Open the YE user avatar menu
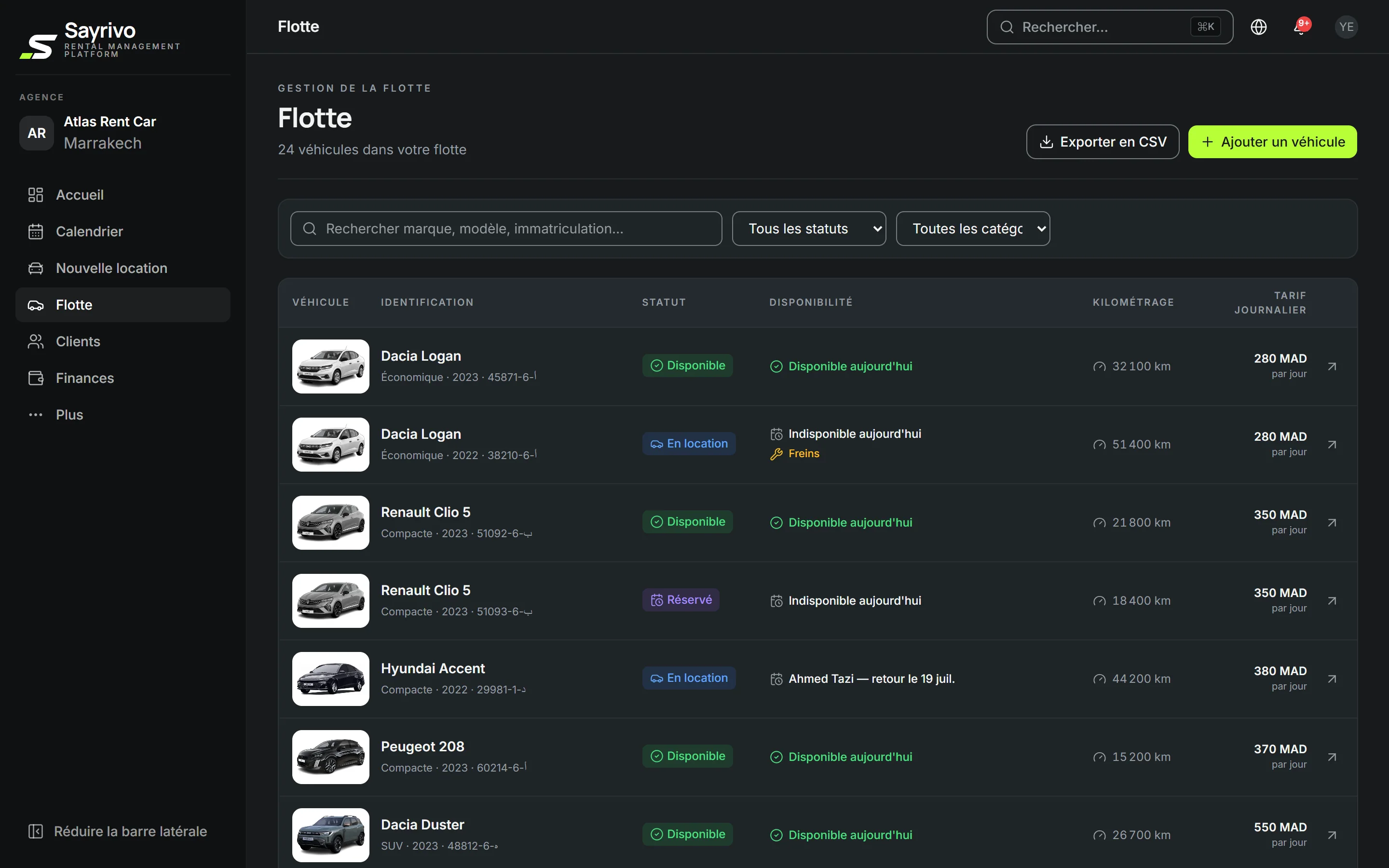The height and width of the screenshot is (868, 1389). [1346, 27]
